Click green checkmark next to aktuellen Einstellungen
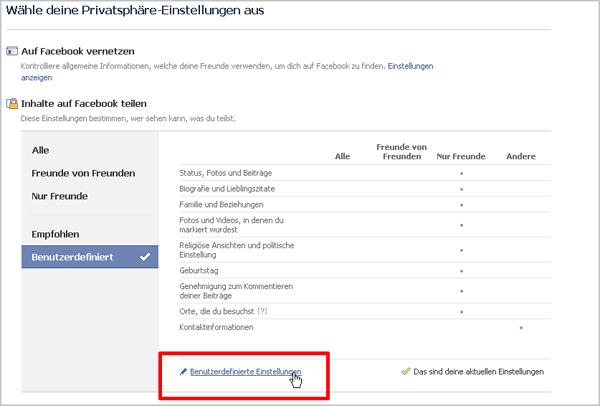Screen dimensions: 600x406 click(x=406, y=372)
